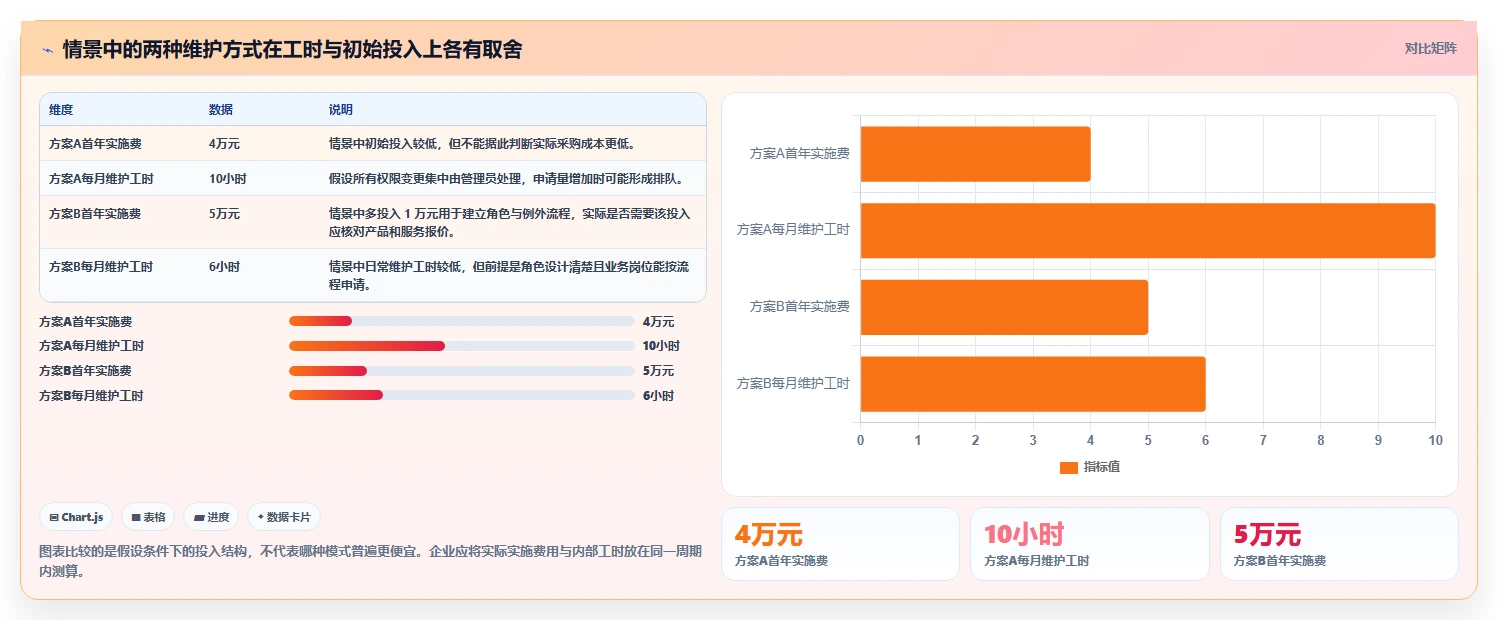The width and height of the screenshot is (1498, 620).
Task: Click table cell 方案B每月维护工时
Action: pos(101,266)
